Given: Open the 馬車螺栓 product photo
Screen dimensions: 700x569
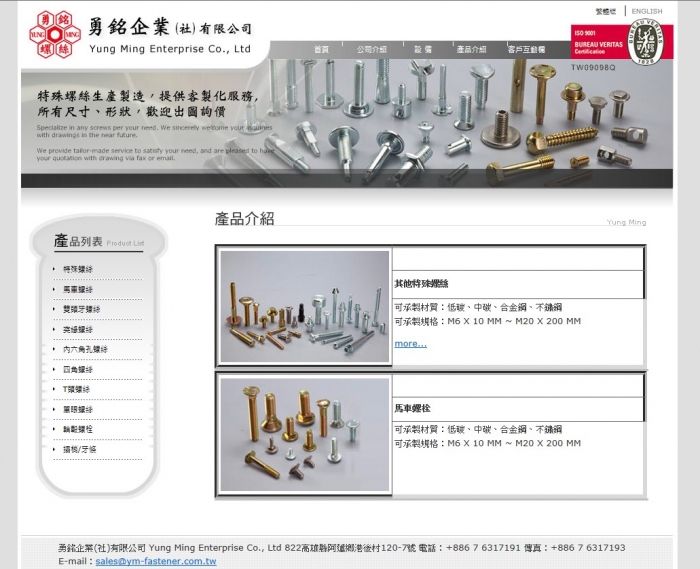Looking at the screenshot, I should pyautogui.click(x=305, y=435).
